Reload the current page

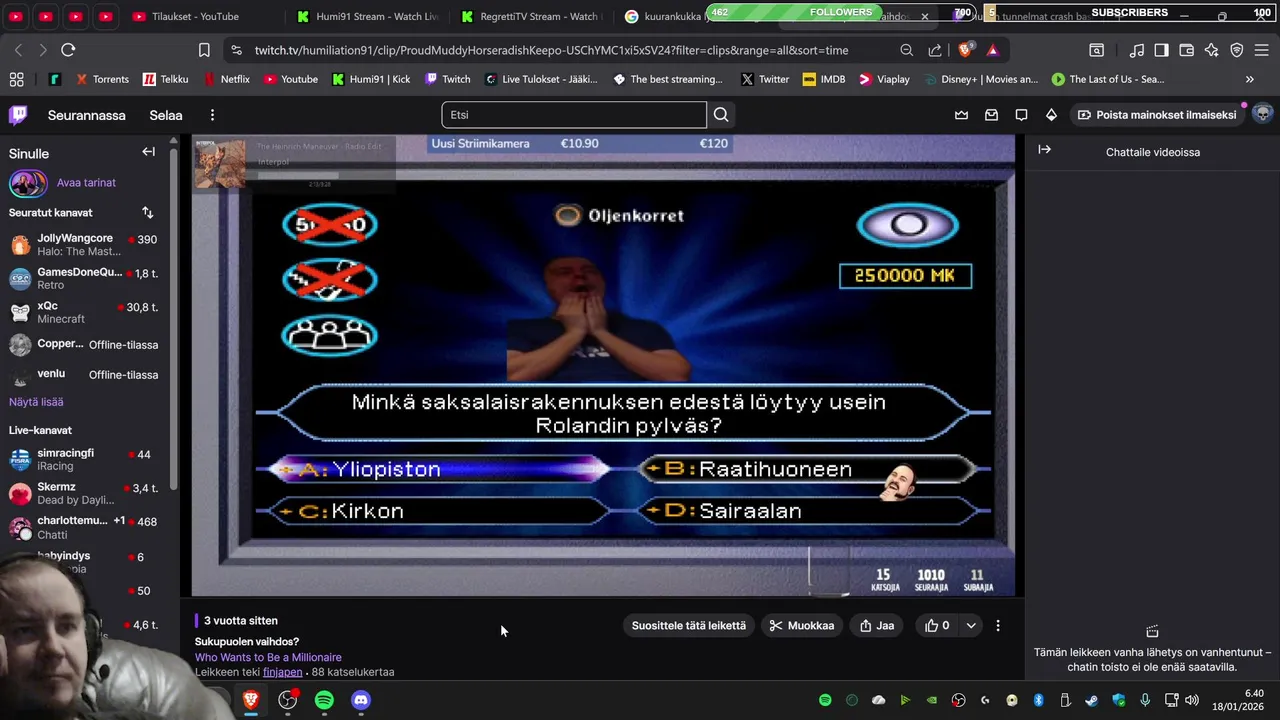click(68, 50)
